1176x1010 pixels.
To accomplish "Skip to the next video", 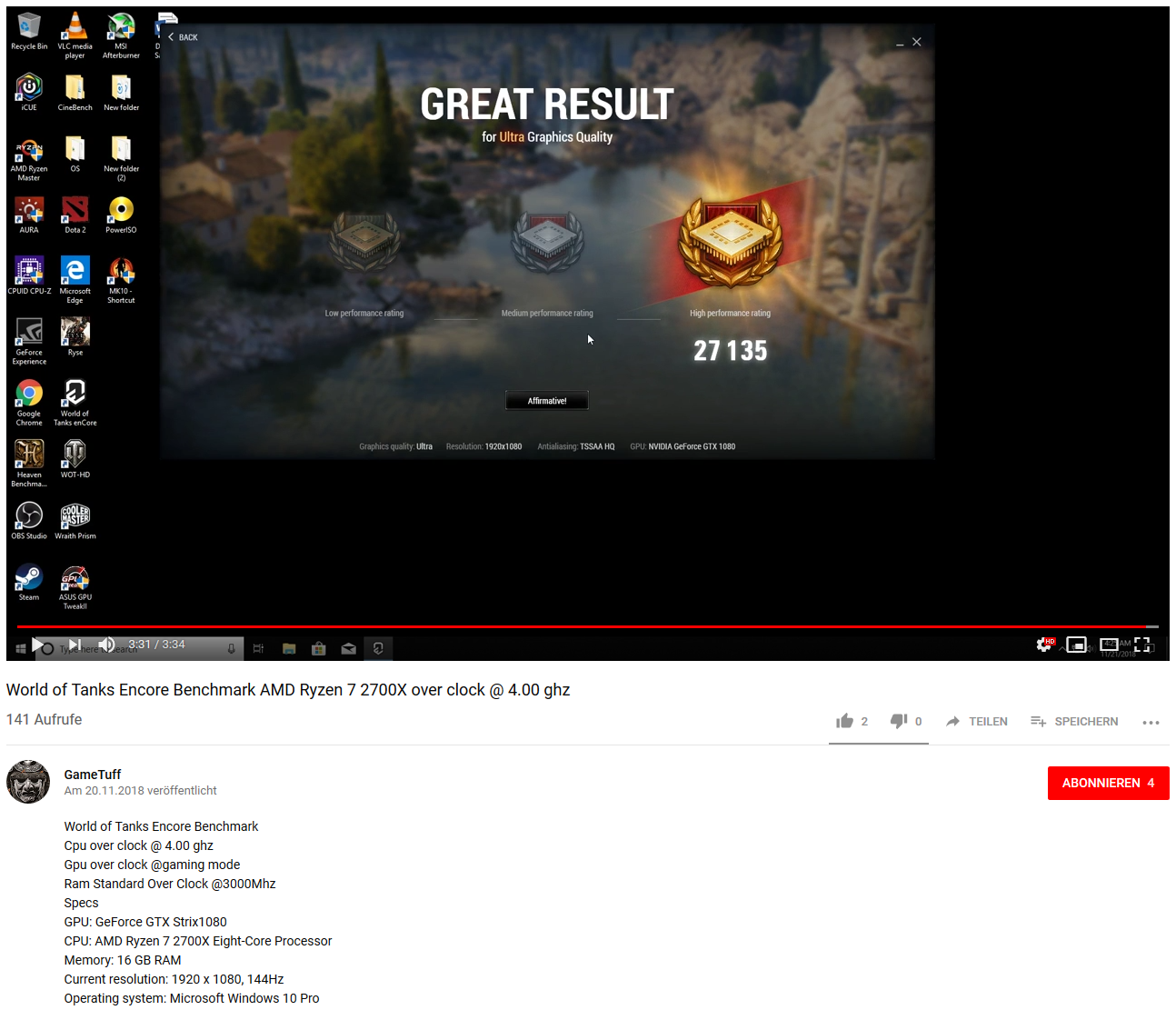I will [75, 645].
